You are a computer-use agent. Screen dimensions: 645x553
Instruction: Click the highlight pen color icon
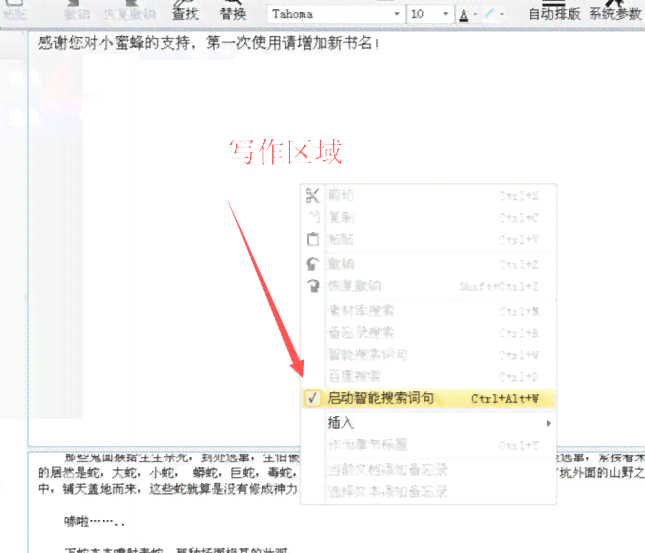[490, 14]
